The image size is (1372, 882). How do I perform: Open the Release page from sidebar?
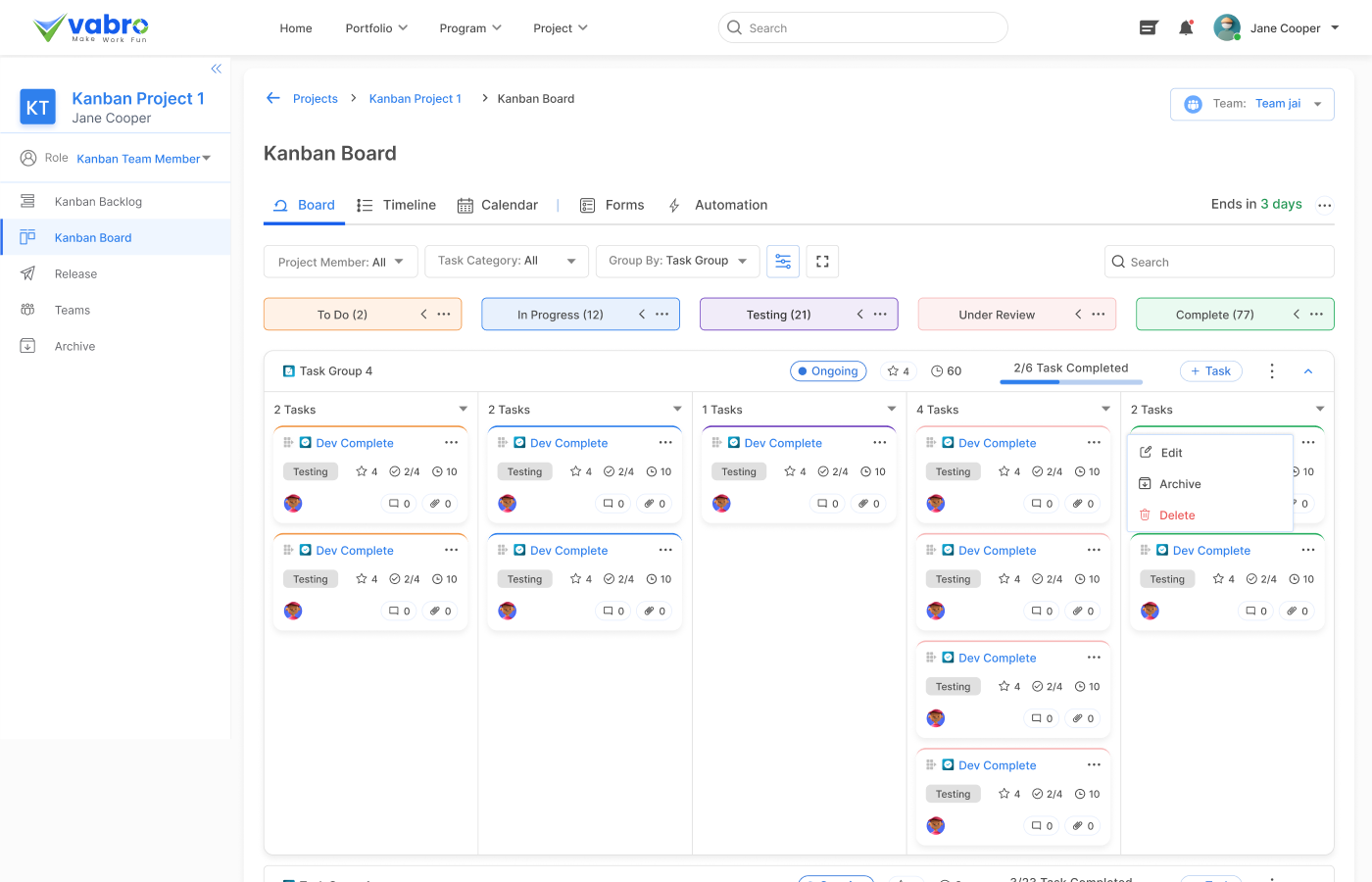click(75, 274)
